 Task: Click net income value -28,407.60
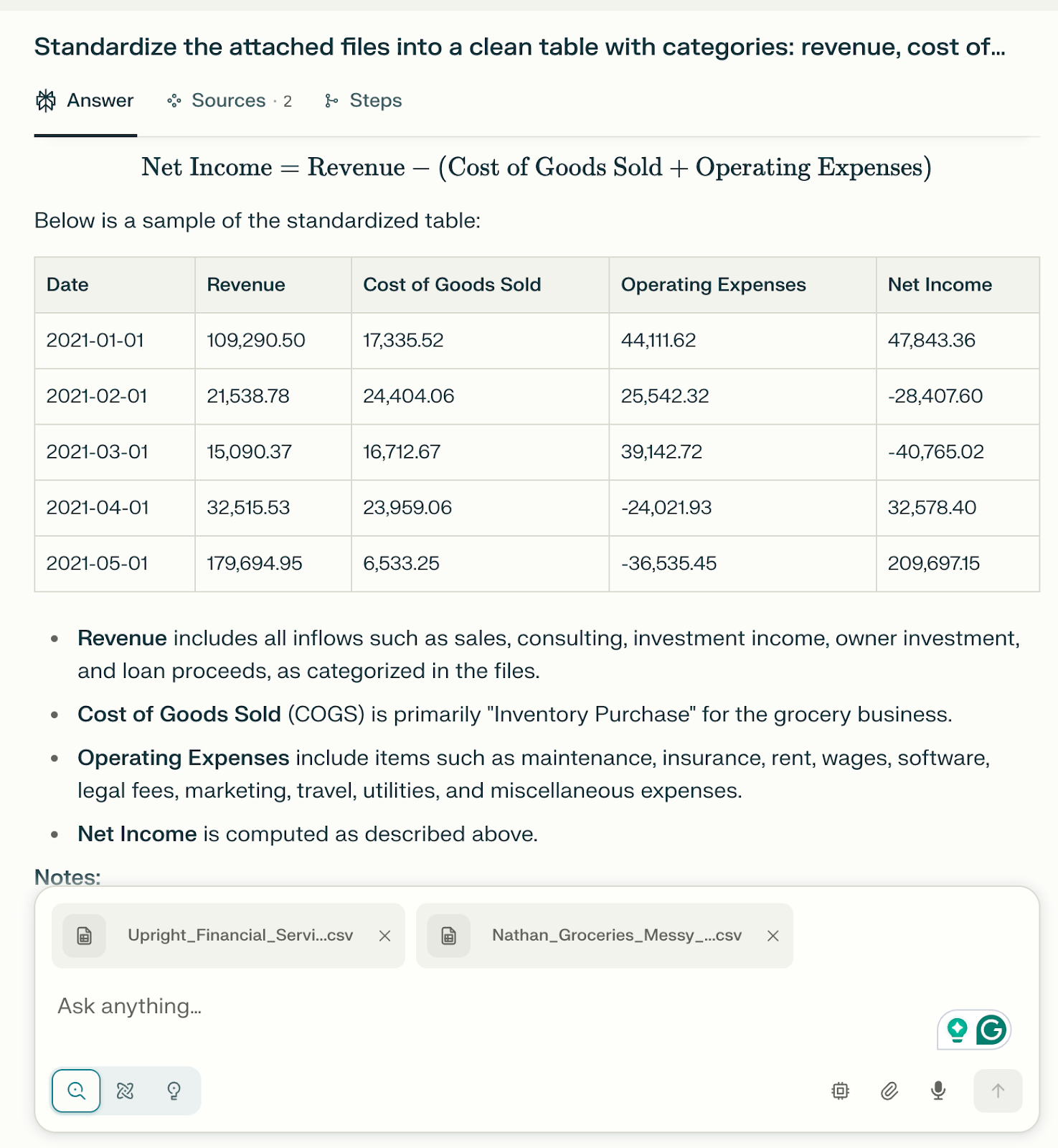click(x=935, y=396)
